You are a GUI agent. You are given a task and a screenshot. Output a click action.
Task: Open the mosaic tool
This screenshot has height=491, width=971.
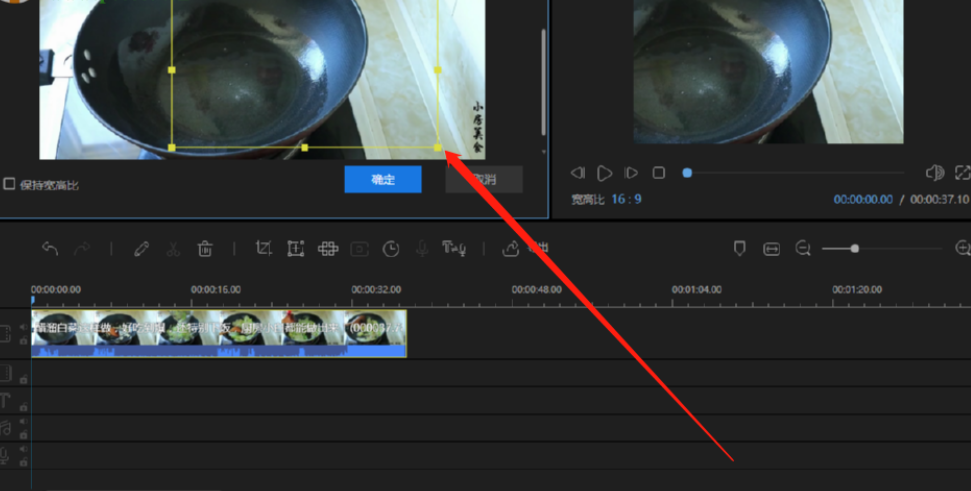[x=327, y=249]
